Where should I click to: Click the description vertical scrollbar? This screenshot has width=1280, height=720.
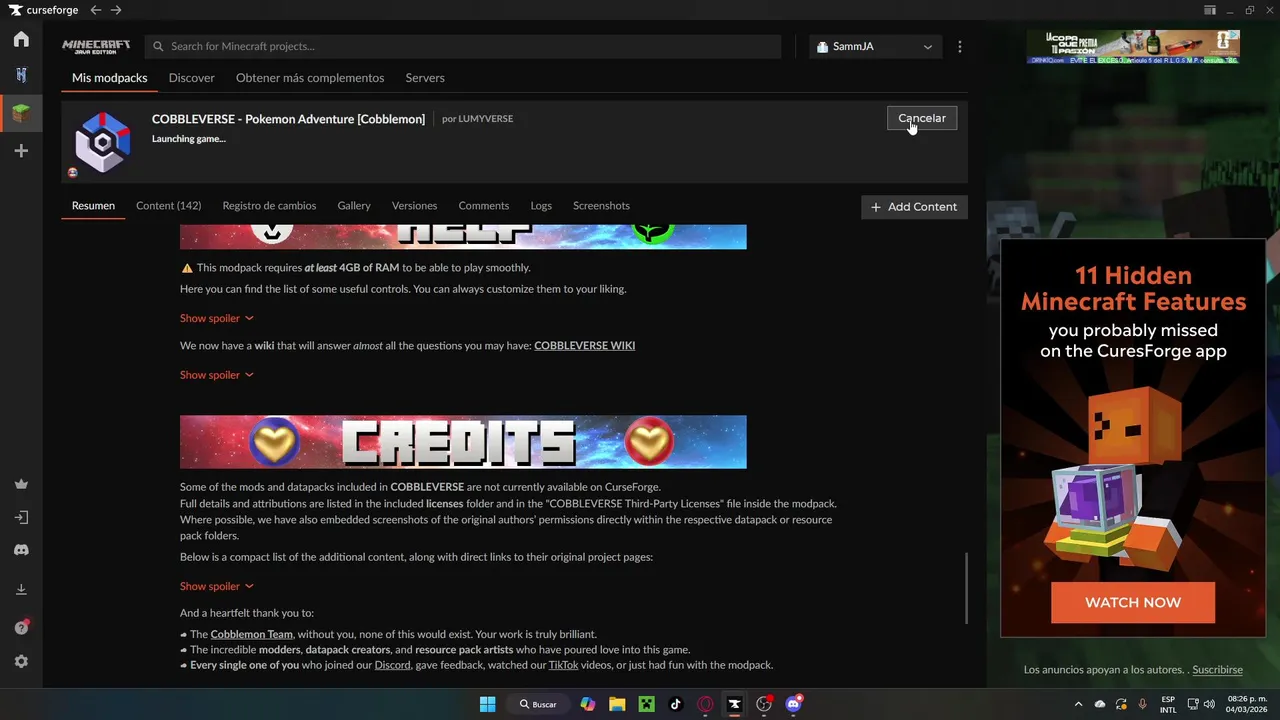pos(966,587)
